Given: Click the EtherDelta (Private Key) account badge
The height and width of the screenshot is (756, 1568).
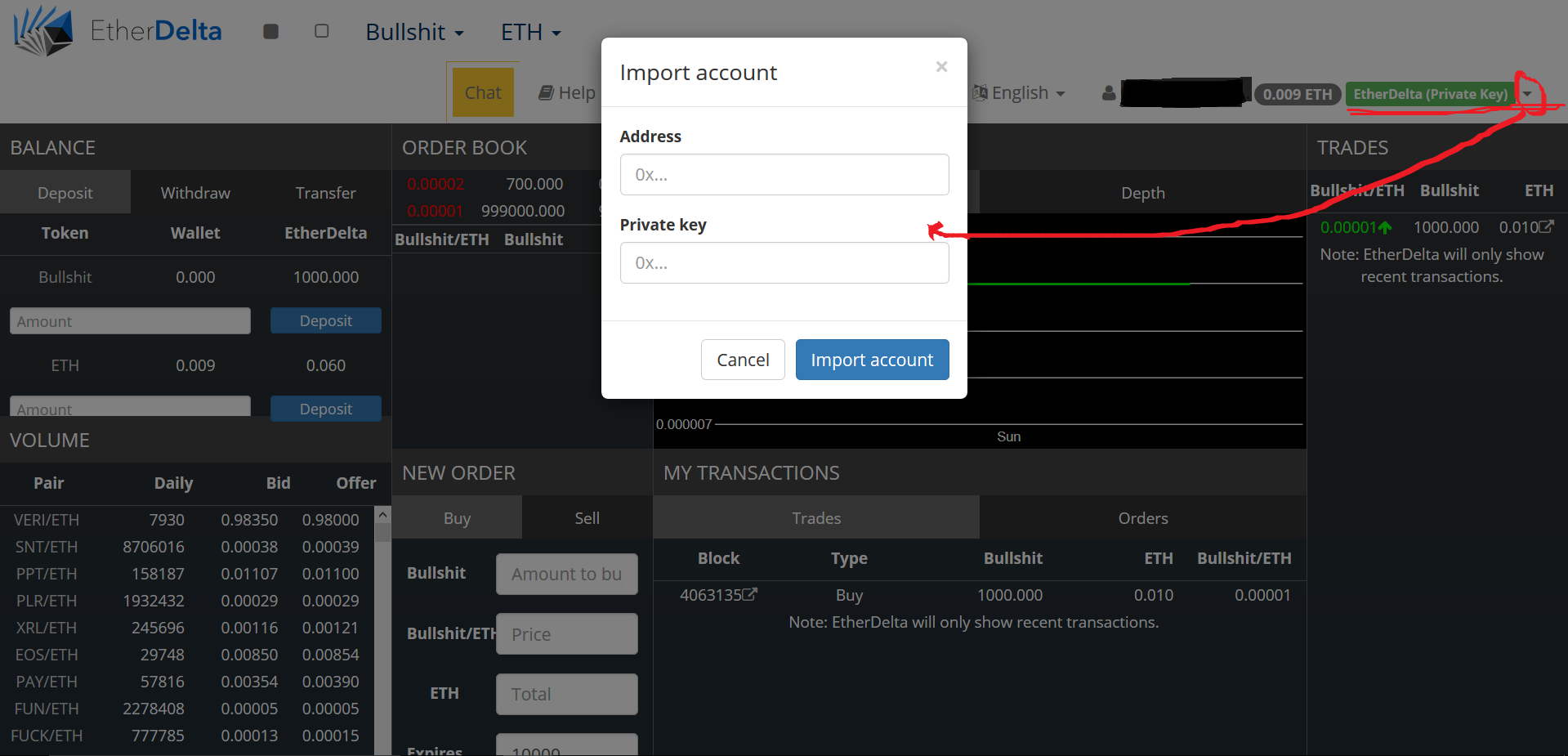Looking at the screenshot, I should coord(1430,94).
